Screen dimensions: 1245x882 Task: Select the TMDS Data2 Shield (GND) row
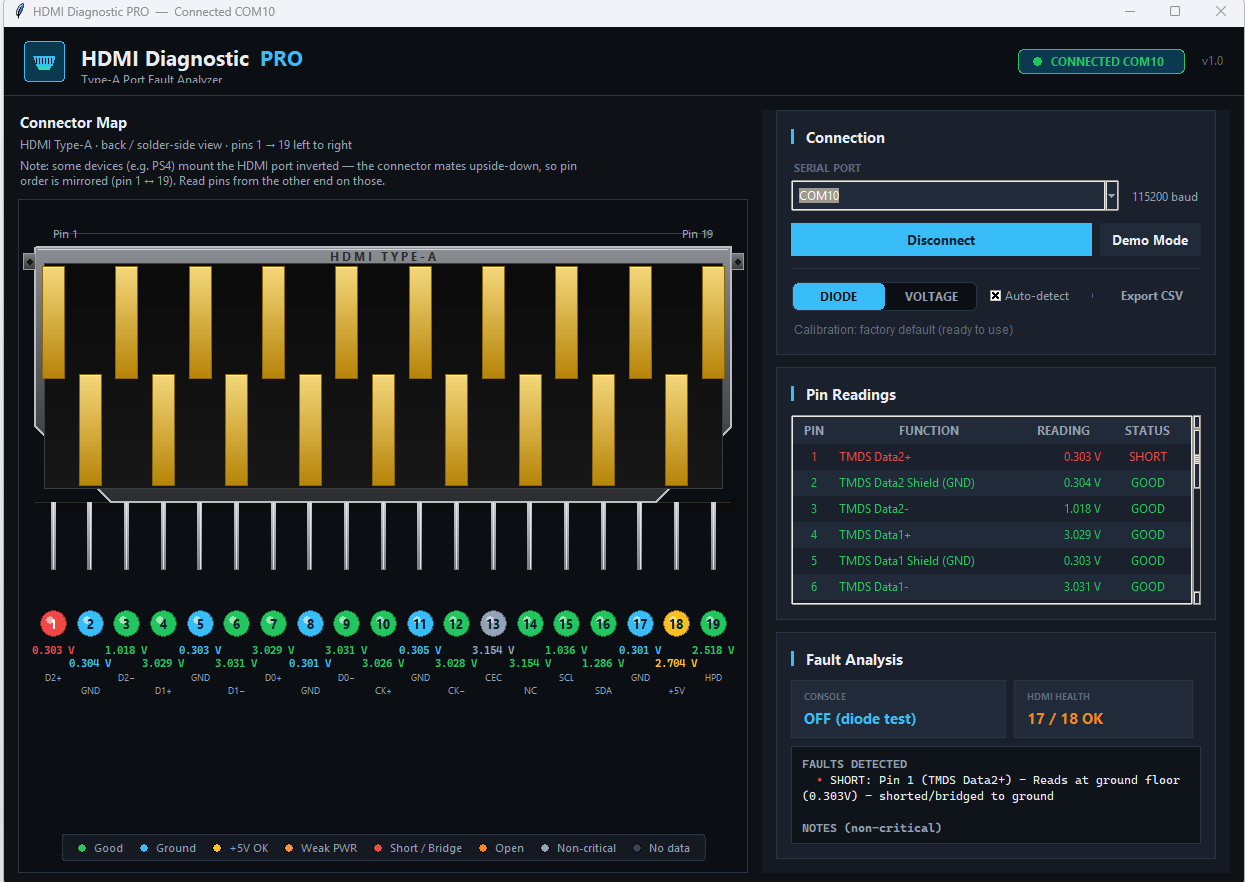992,483
